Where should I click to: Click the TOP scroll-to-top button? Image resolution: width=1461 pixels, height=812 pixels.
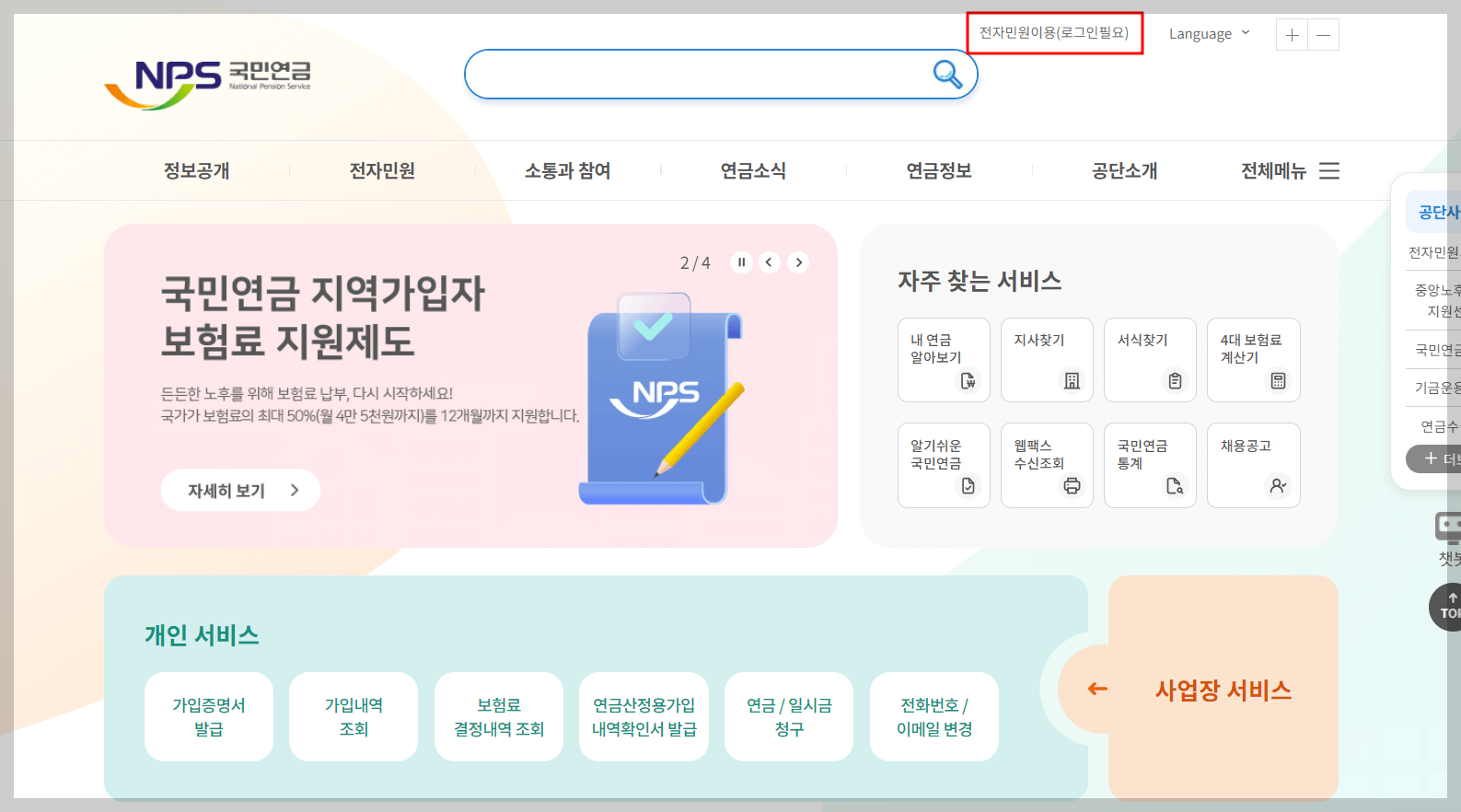[1447, 607]
